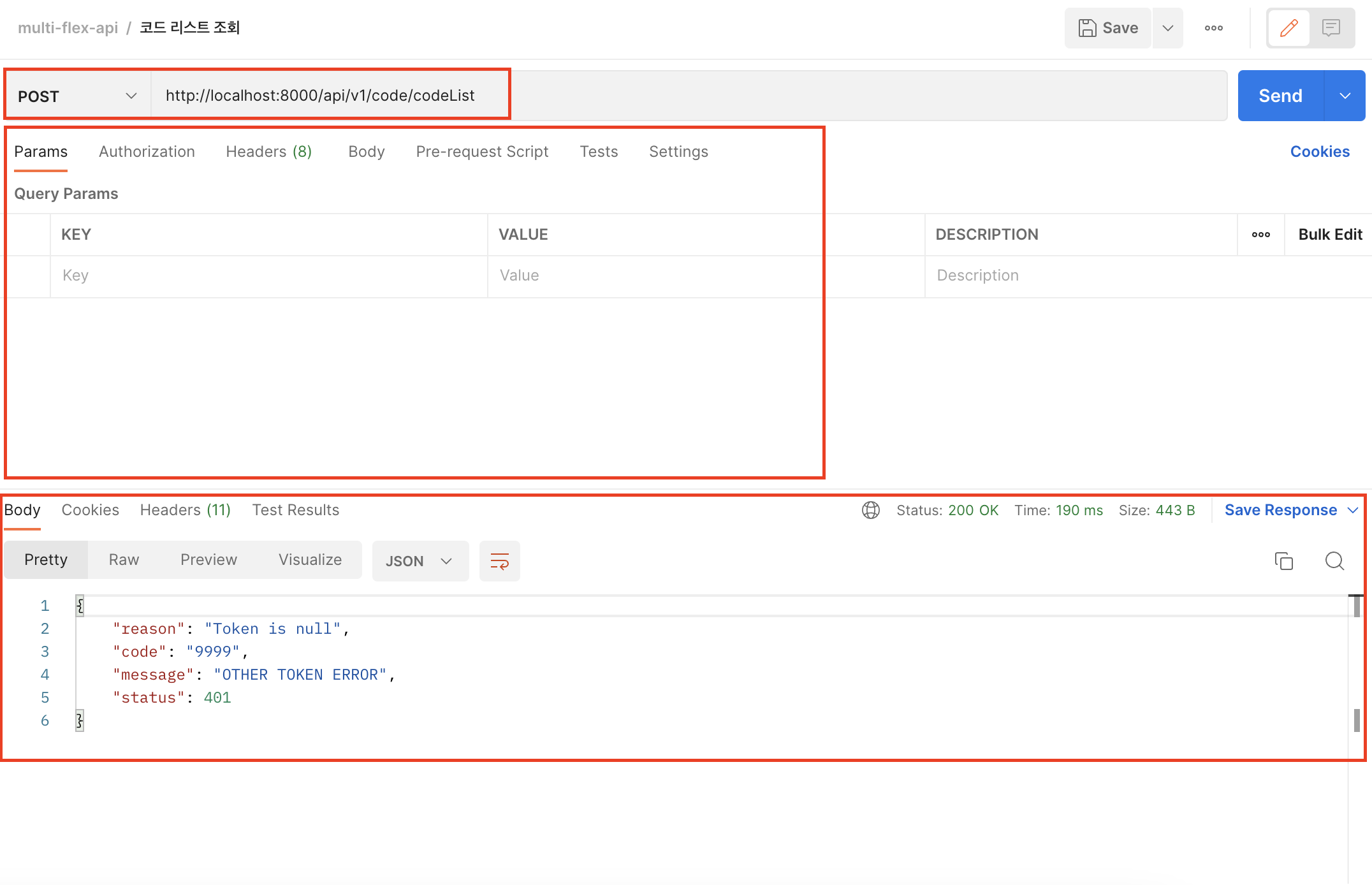
Task: Switch response view to Preview
Action: click(x=208, y=560)
